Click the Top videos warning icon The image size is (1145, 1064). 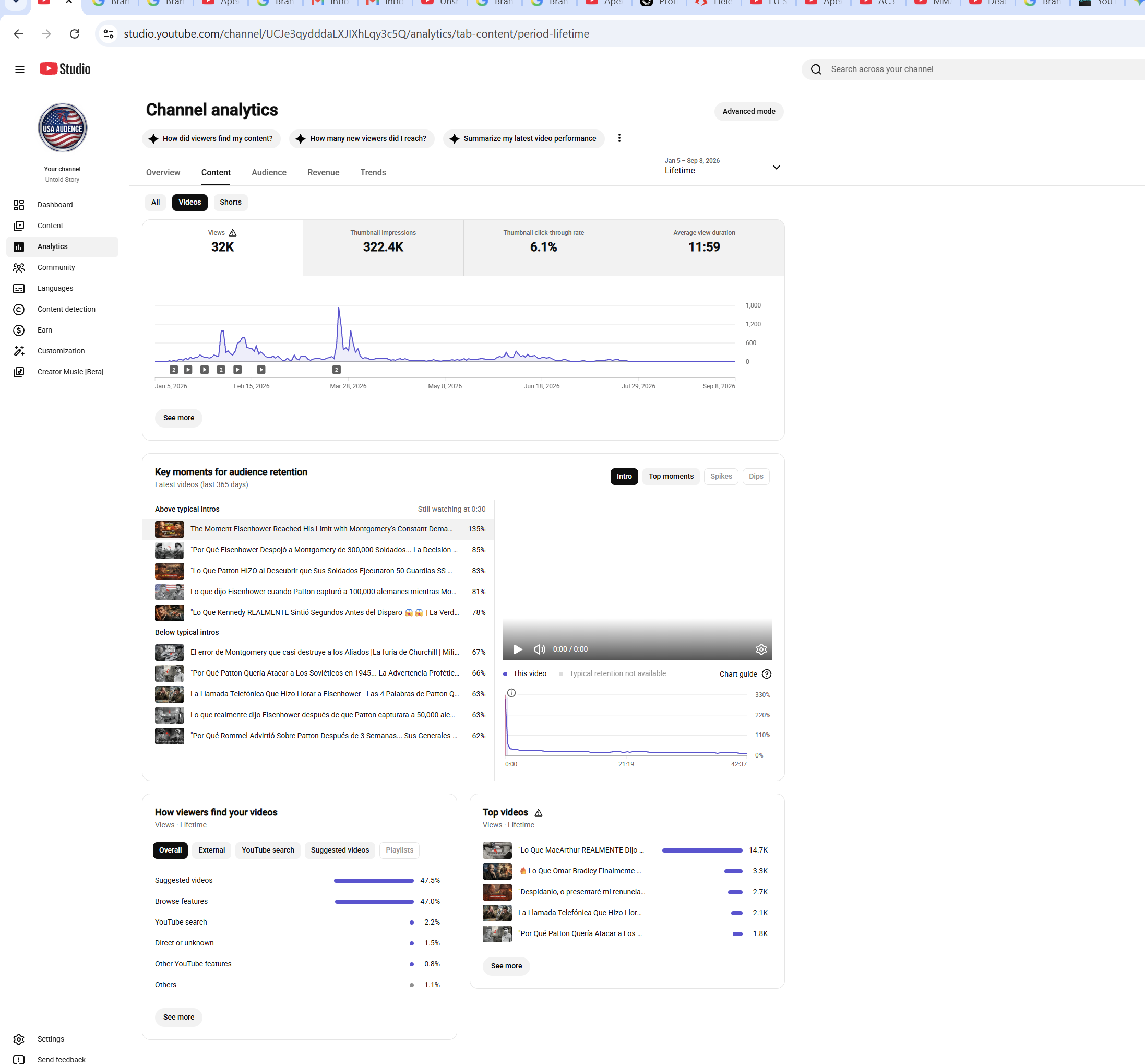pyautogui.click(x=539, y=813)
